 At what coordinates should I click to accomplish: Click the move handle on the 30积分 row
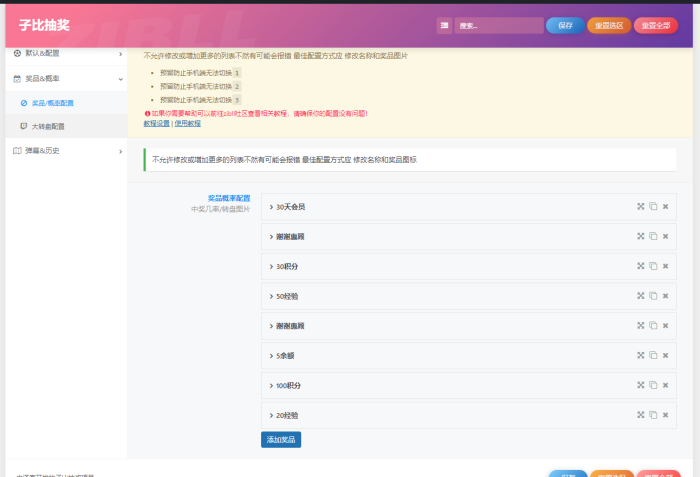(x=641, y=266)
